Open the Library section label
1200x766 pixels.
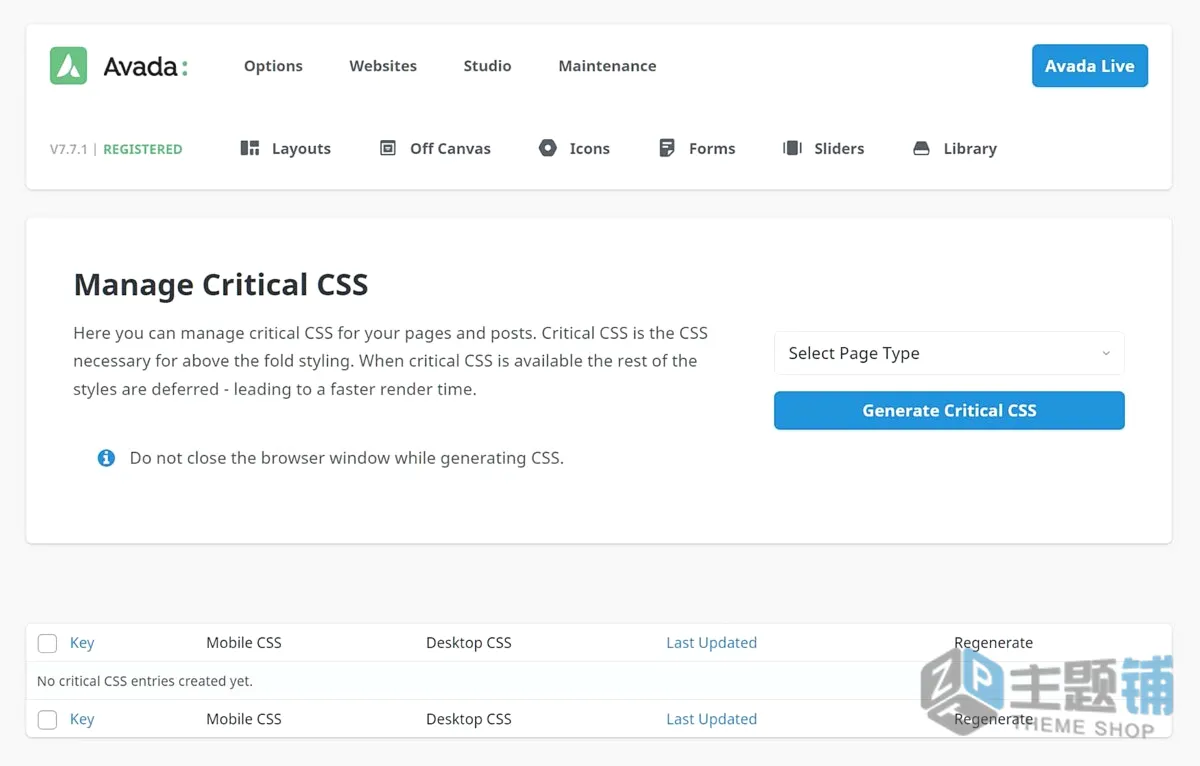(x=970, y=148)
